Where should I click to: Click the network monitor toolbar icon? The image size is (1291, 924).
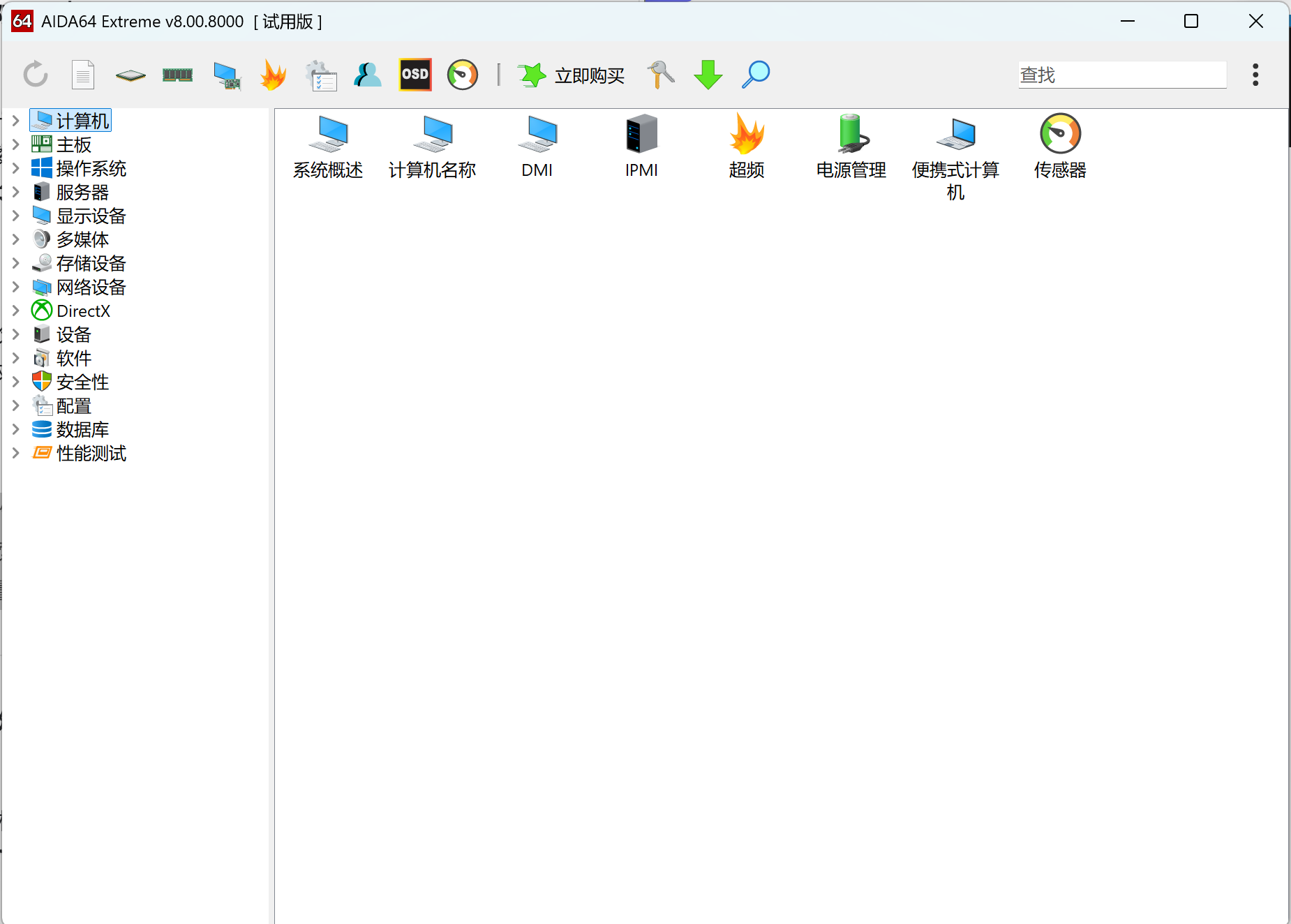(227, 75)
